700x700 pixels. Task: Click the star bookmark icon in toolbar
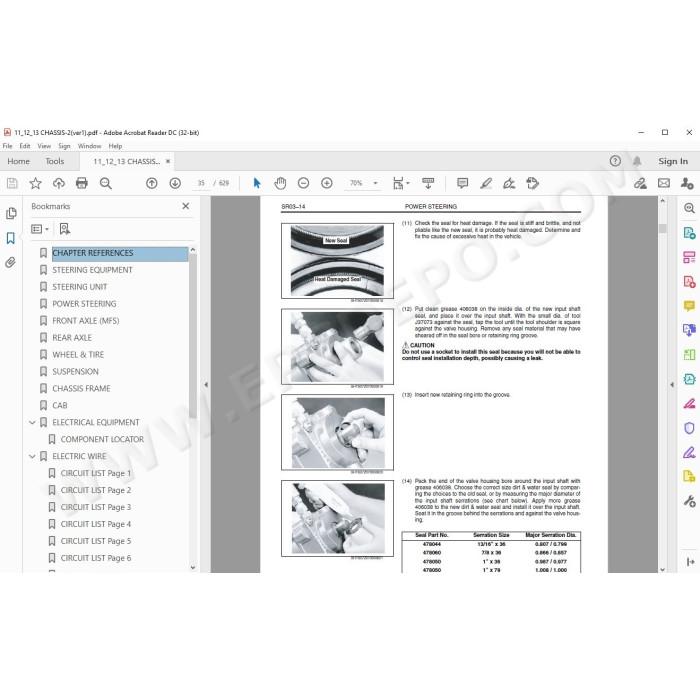point(35,183)
